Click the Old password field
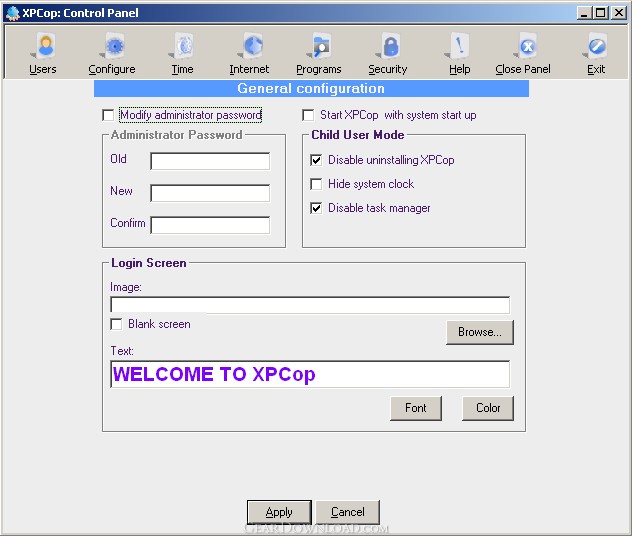Screen dimensions: 632x536 point(210,161)
